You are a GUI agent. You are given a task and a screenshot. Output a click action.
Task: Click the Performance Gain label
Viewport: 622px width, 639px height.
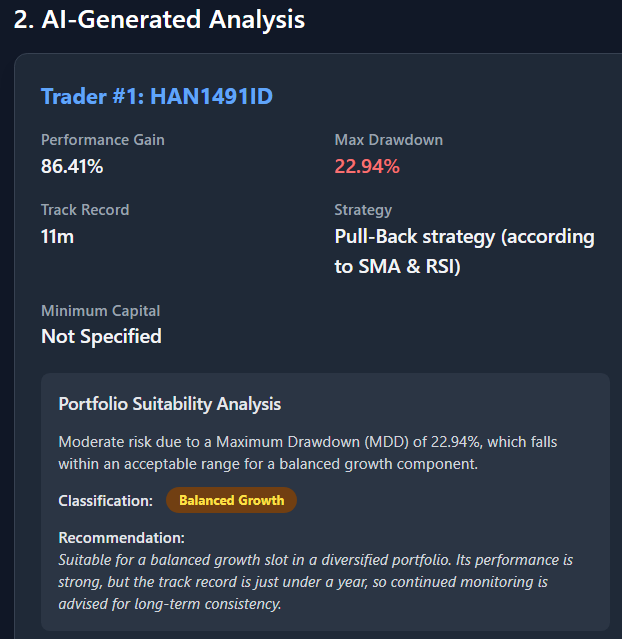pos(103,140)
